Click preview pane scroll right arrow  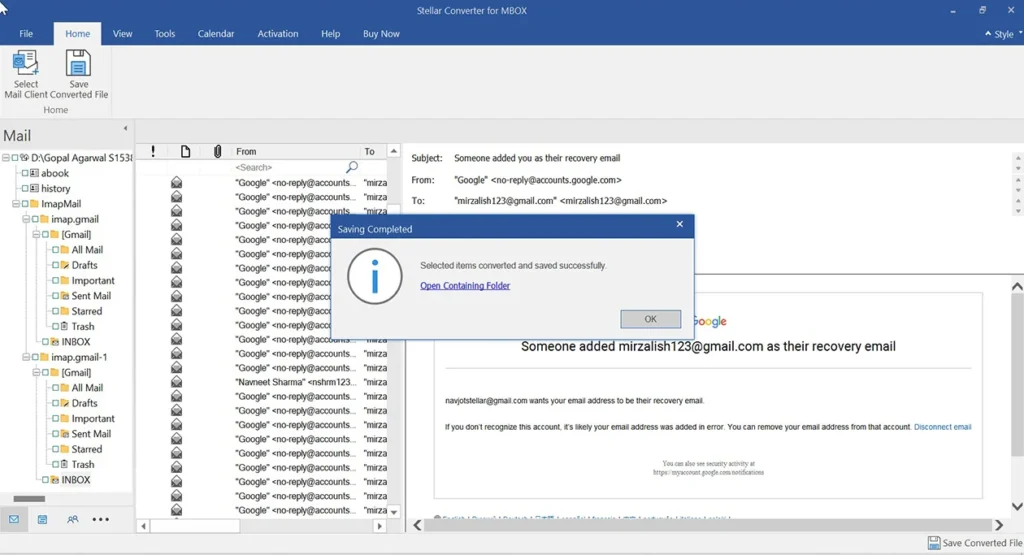(x=999, y=525)
